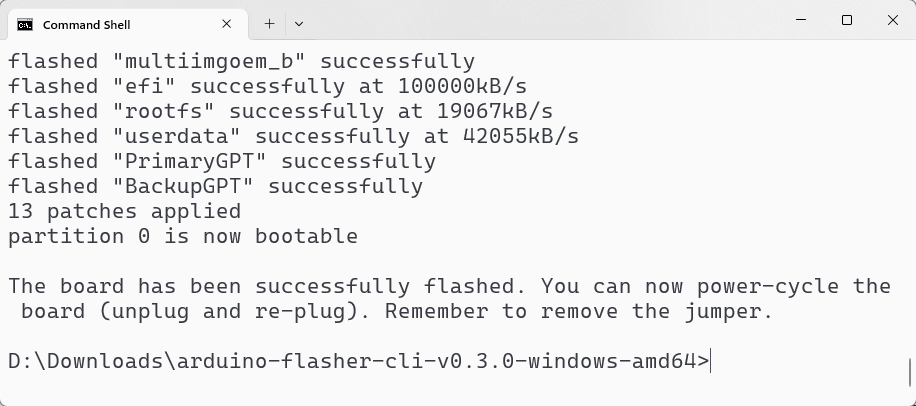Expand the new tab profile dropdown chevron
The image size is (916, 406).
click(299, 23)
